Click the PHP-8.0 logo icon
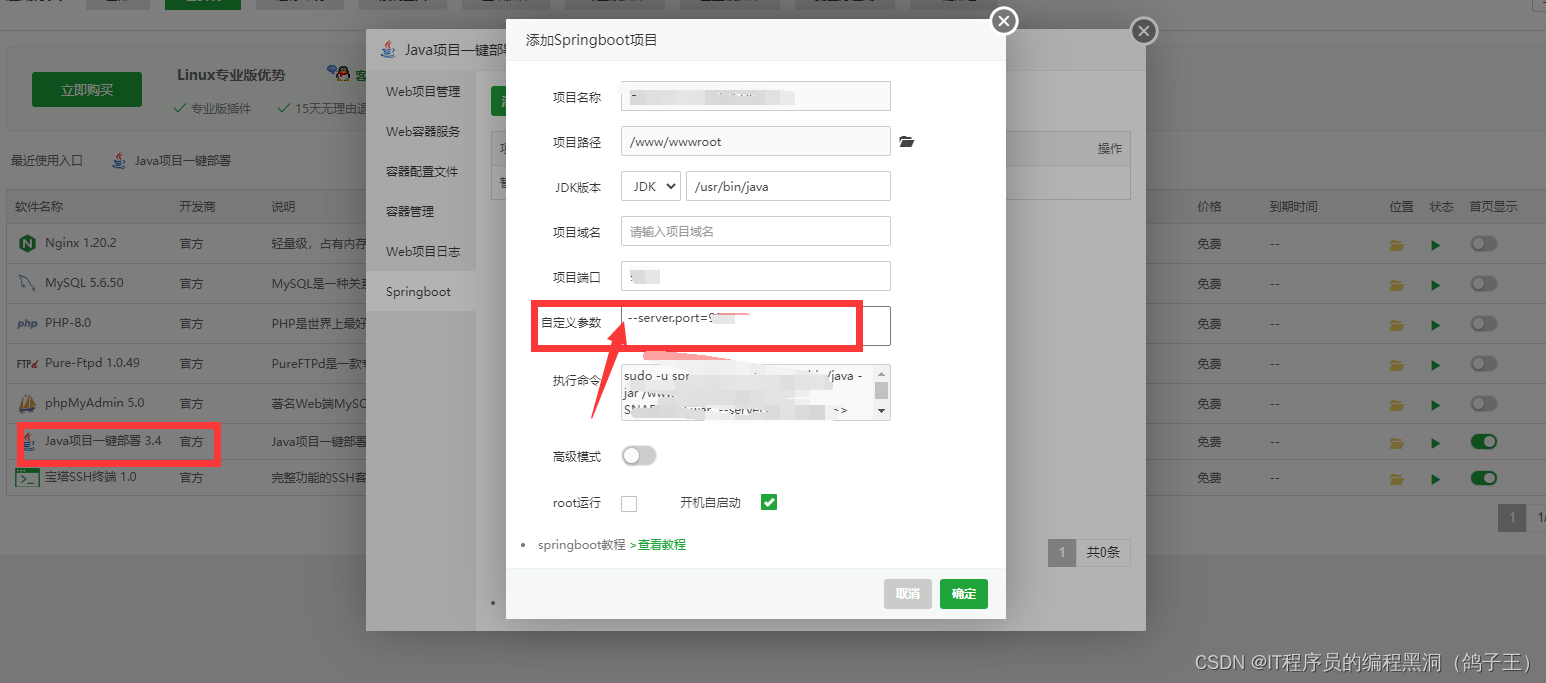The image size is (1546, 683). (x=27, y=323)
